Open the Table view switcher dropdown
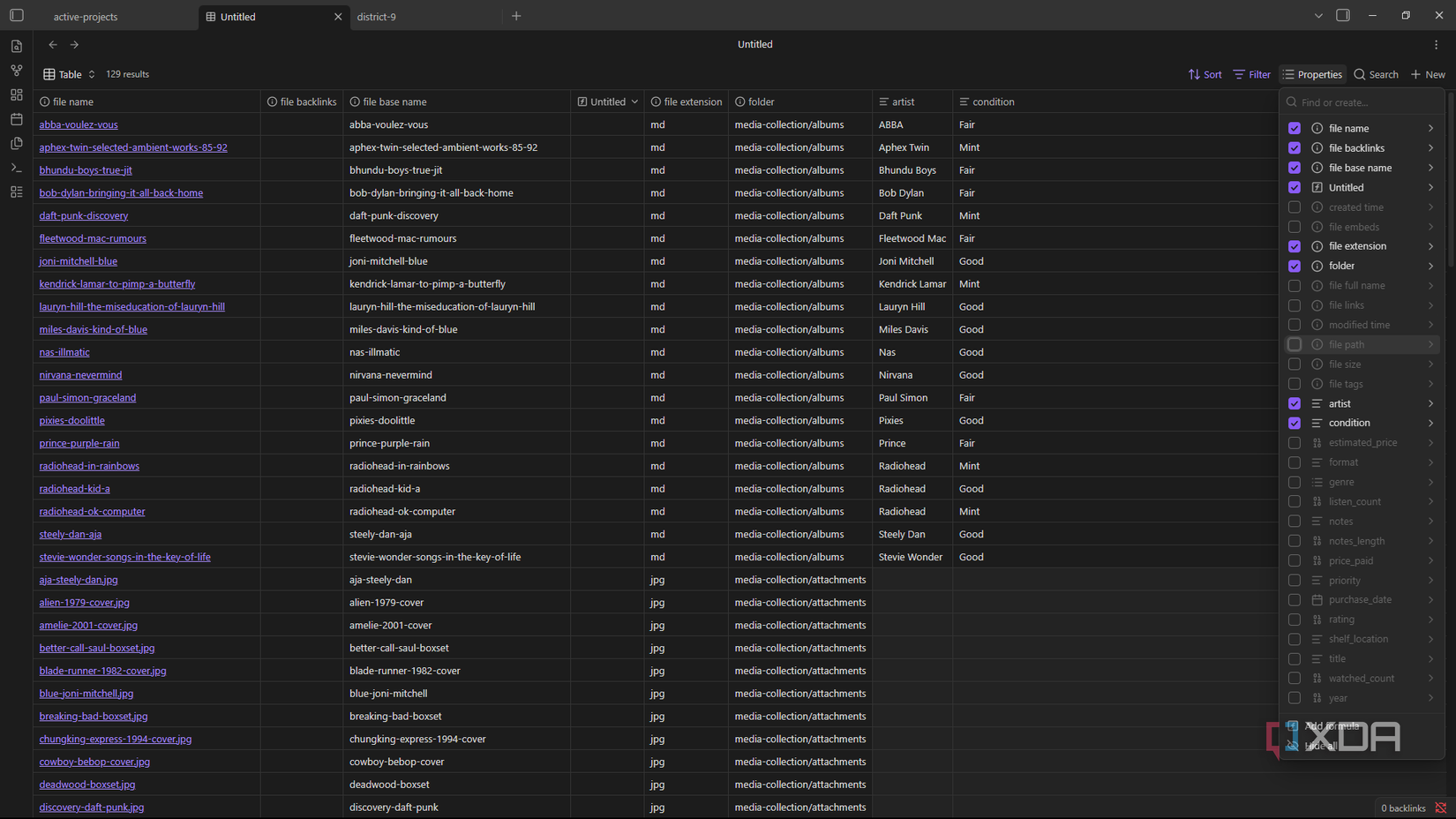 click(69, 74)
